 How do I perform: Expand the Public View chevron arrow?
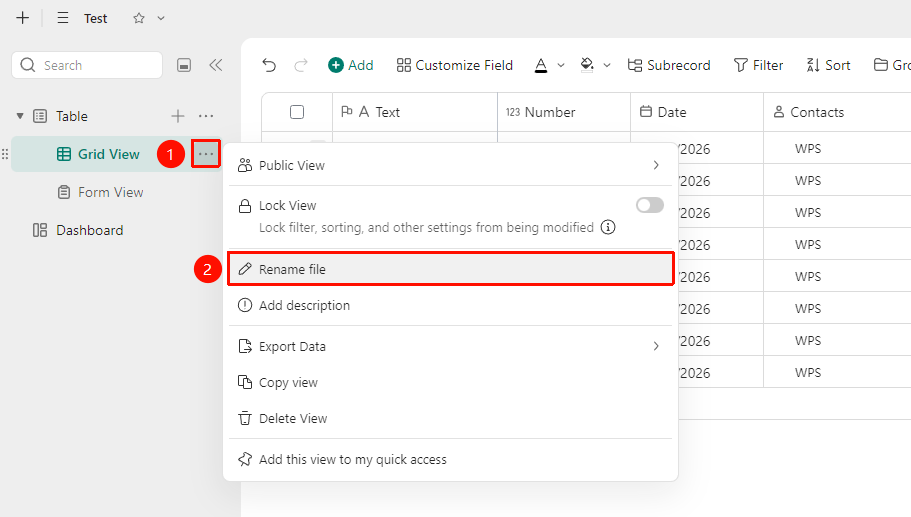tap(656, 166)
